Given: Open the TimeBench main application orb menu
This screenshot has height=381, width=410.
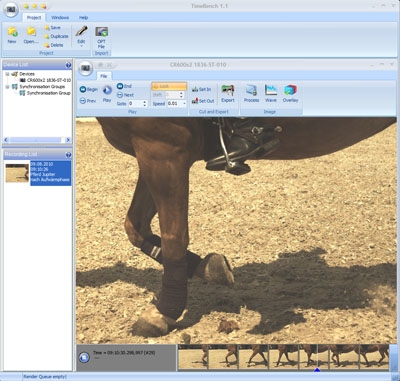Looking at the screenshot, I should point(11,9).
